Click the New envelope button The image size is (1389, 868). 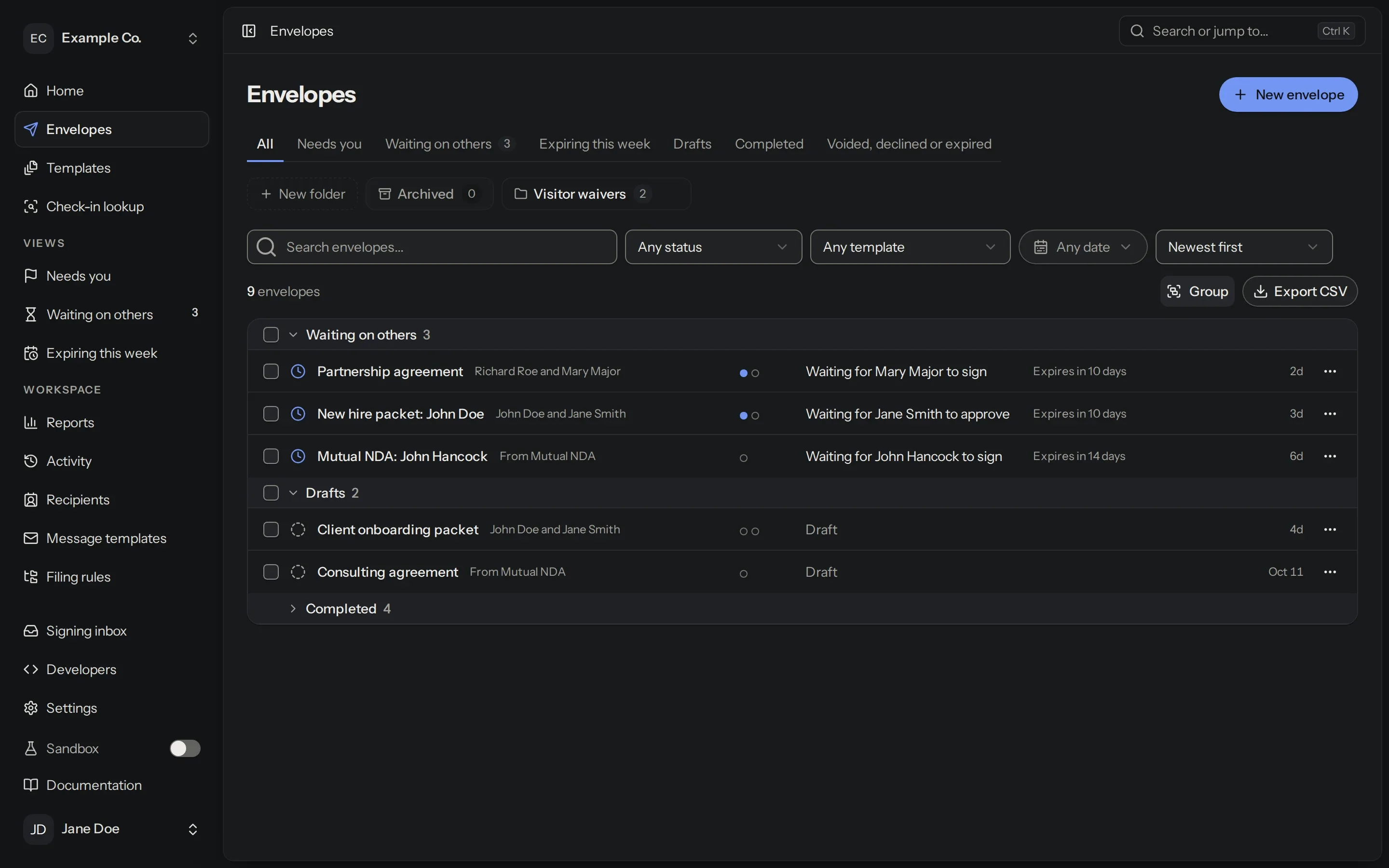(x=1288, y=94)
